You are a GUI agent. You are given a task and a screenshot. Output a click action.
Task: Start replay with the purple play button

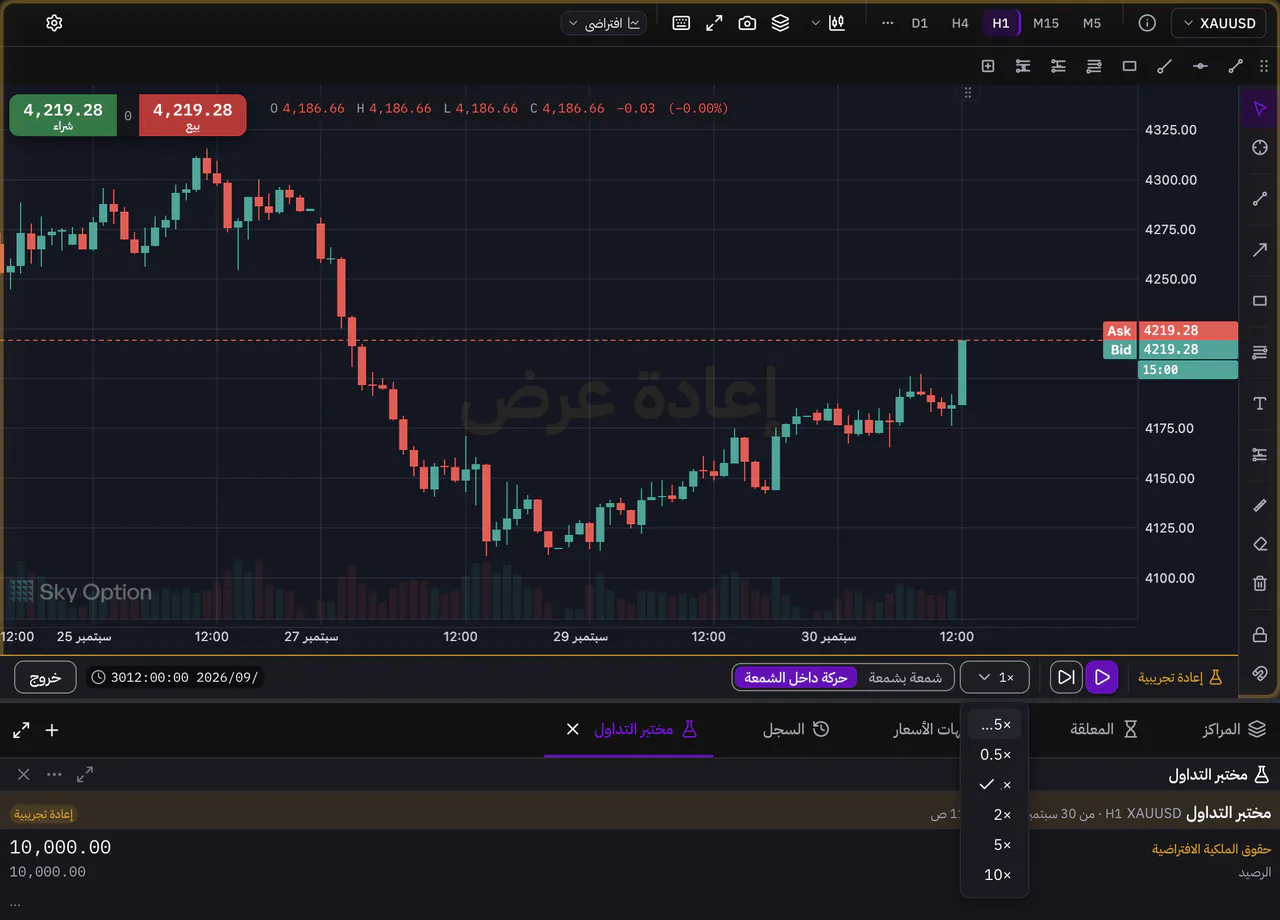click(x=1102, y=677)
